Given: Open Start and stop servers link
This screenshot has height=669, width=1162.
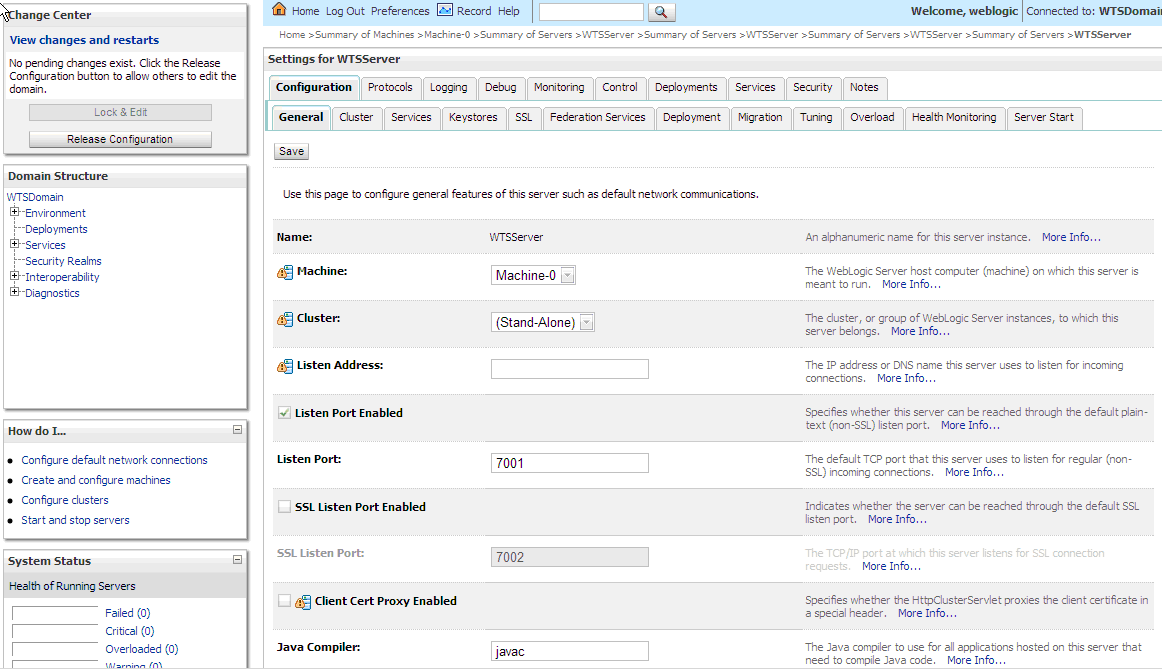Looking at the screenshot, I should pos(75,520).
